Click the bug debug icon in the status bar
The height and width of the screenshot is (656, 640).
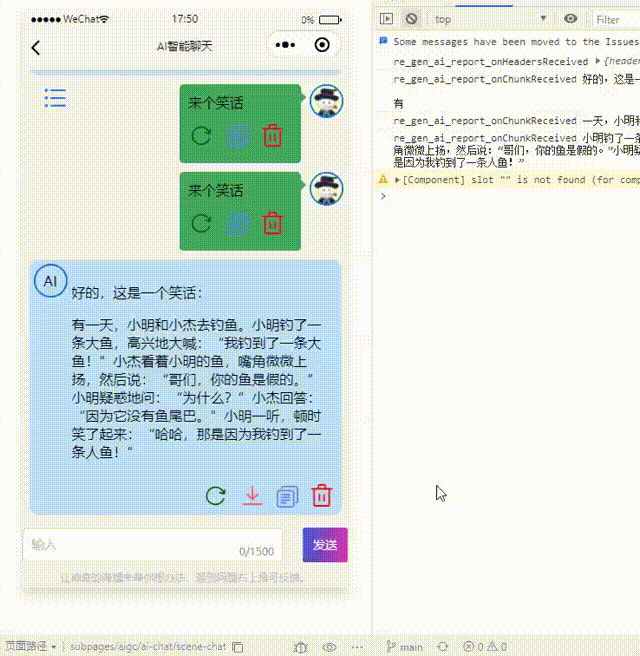pos(300,647)
